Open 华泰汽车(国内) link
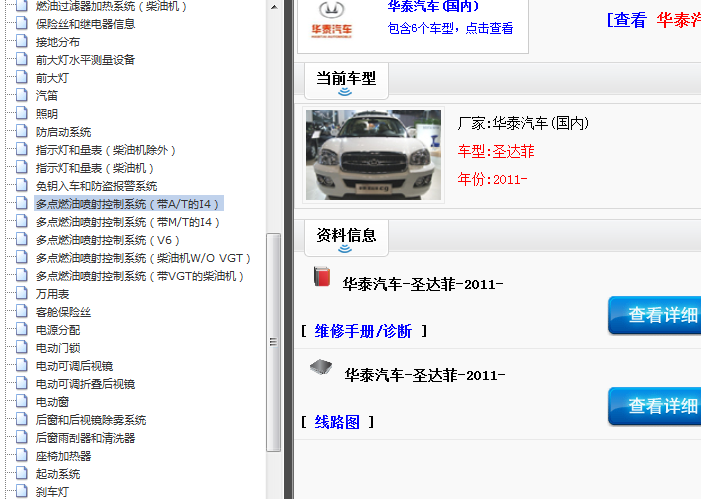 click(433, 6)
